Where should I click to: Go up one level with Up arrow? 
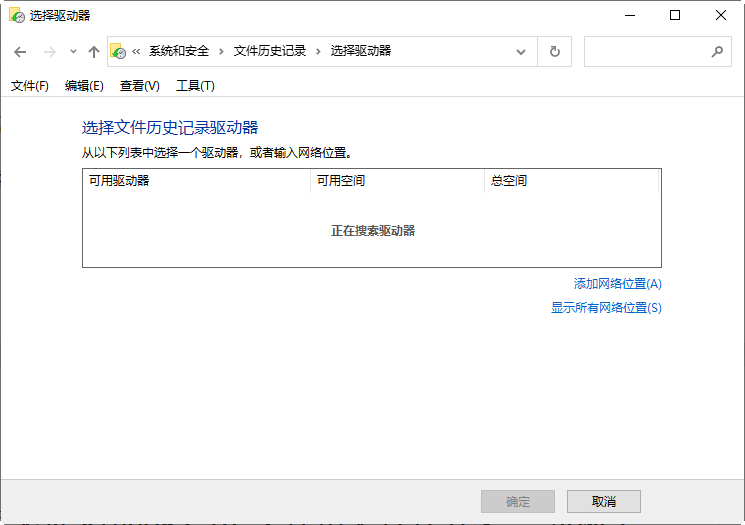(x=94, y=52)
